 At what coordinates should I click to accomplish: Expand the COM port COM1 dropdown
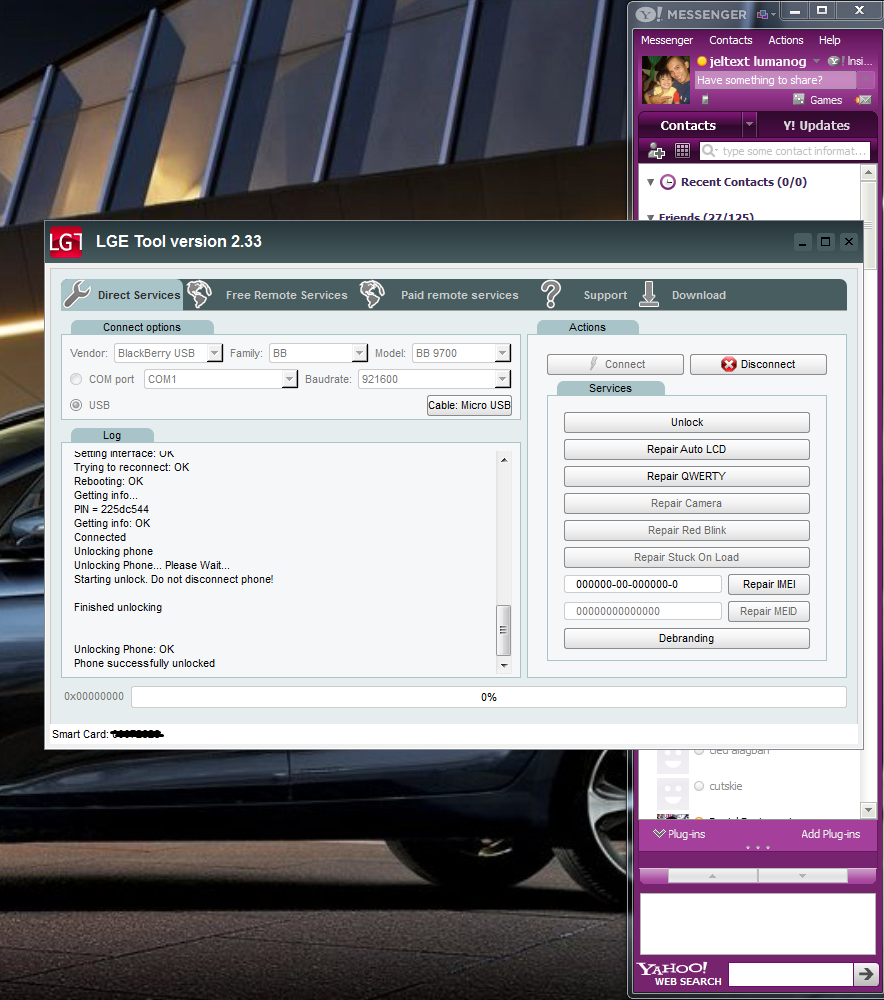point(290,379)
